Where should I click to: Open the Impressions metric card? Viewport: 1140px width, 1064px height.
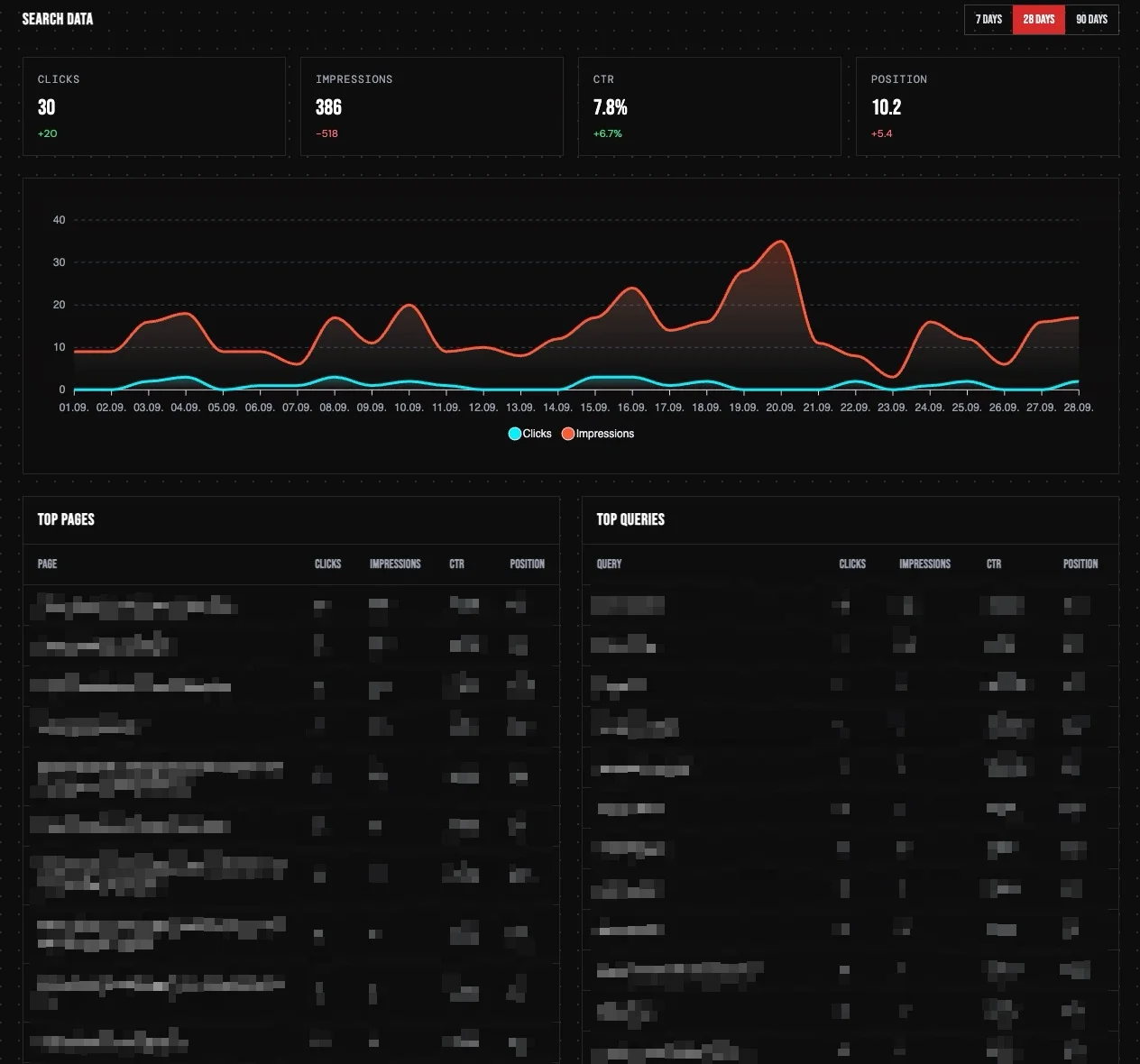point(432,106)
